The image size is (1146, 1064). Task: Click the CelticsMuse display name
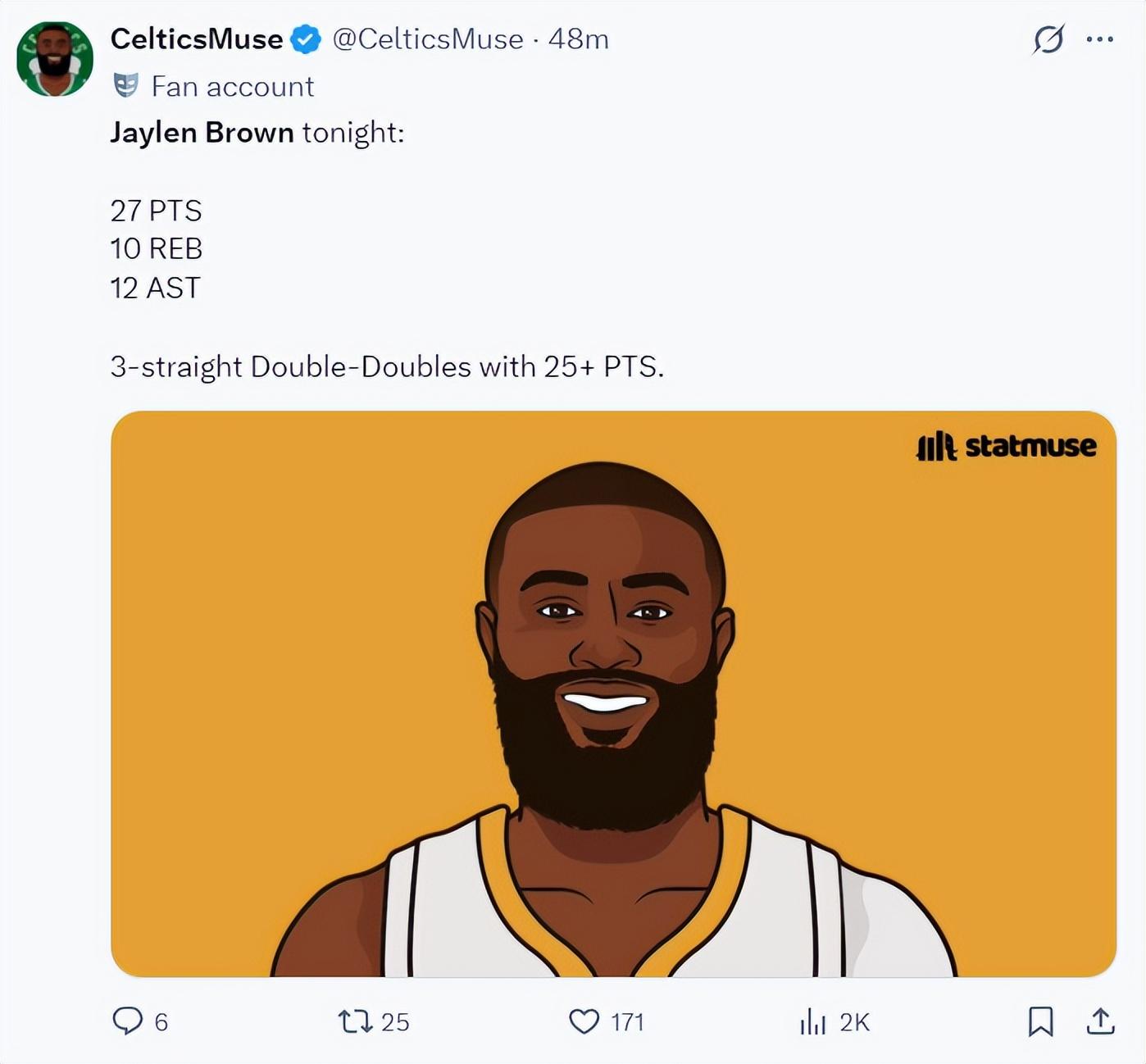point(197,39)
